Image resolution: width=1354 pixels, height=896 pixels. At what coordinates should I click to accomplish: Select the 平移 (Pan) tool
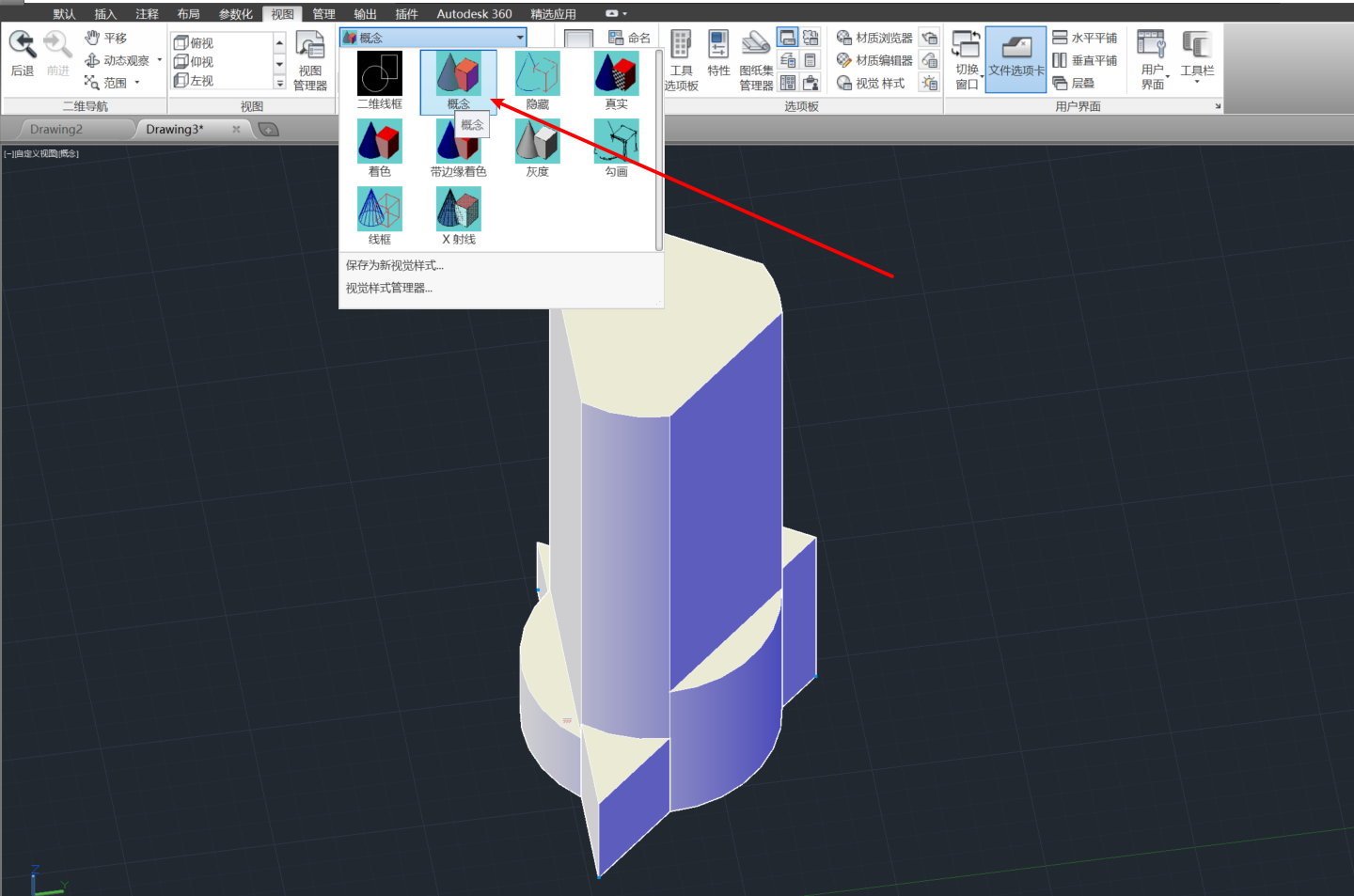[x=105, y=38]
